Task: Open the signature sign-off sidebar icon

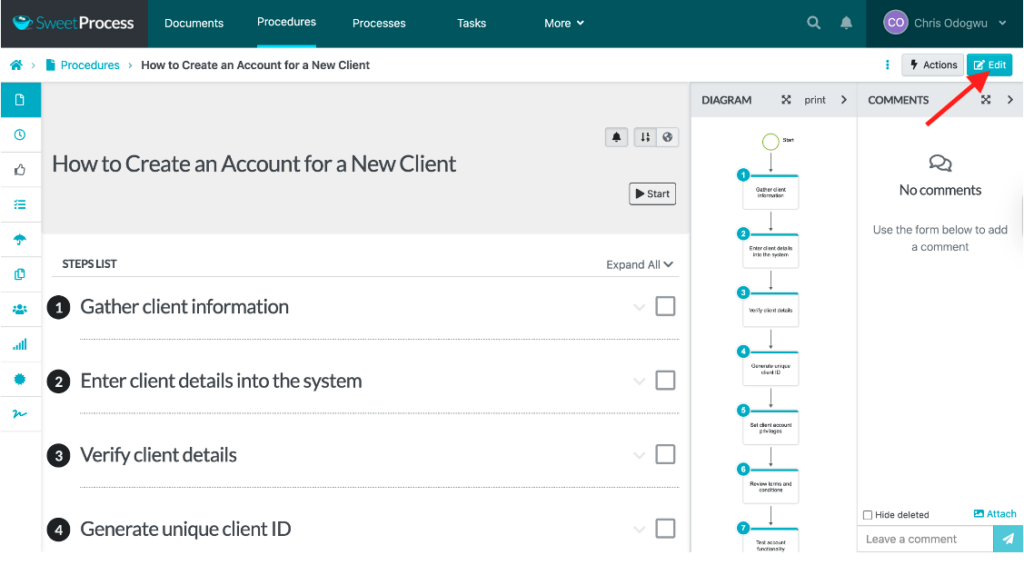Action: coord(20,414)
